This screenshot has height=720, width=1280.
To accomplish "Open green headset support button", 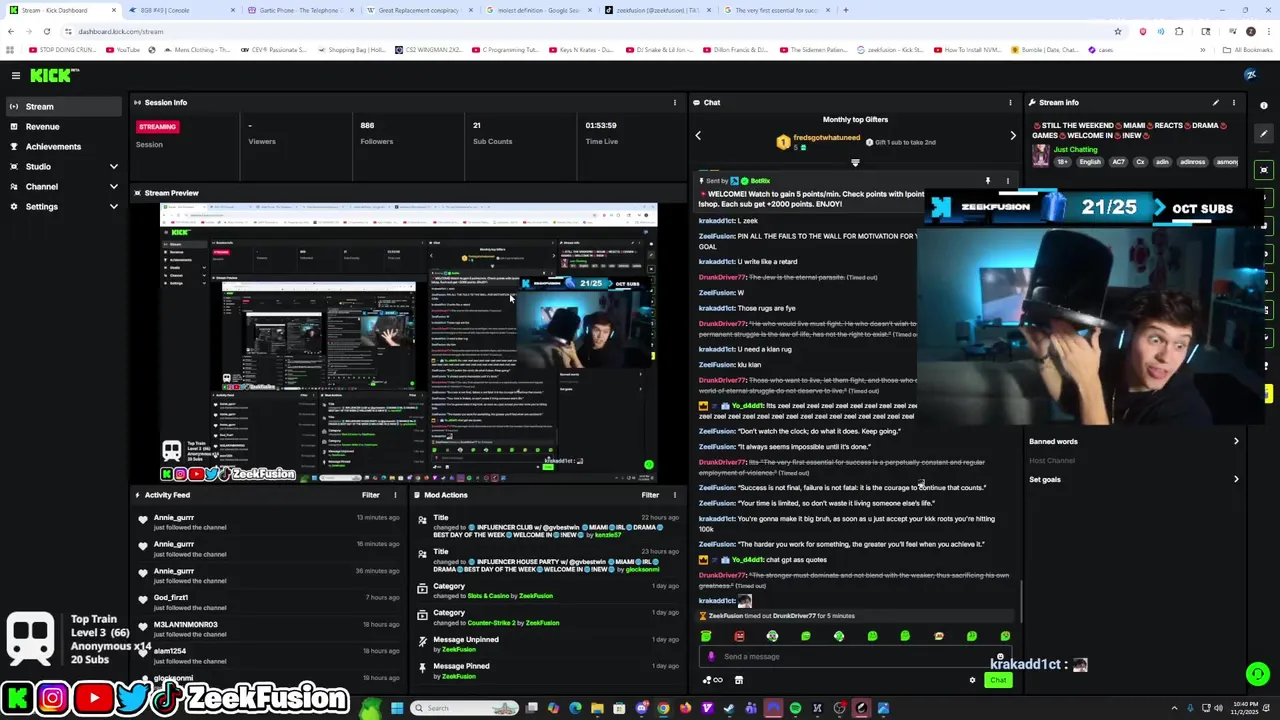I will pos(1258,674).
